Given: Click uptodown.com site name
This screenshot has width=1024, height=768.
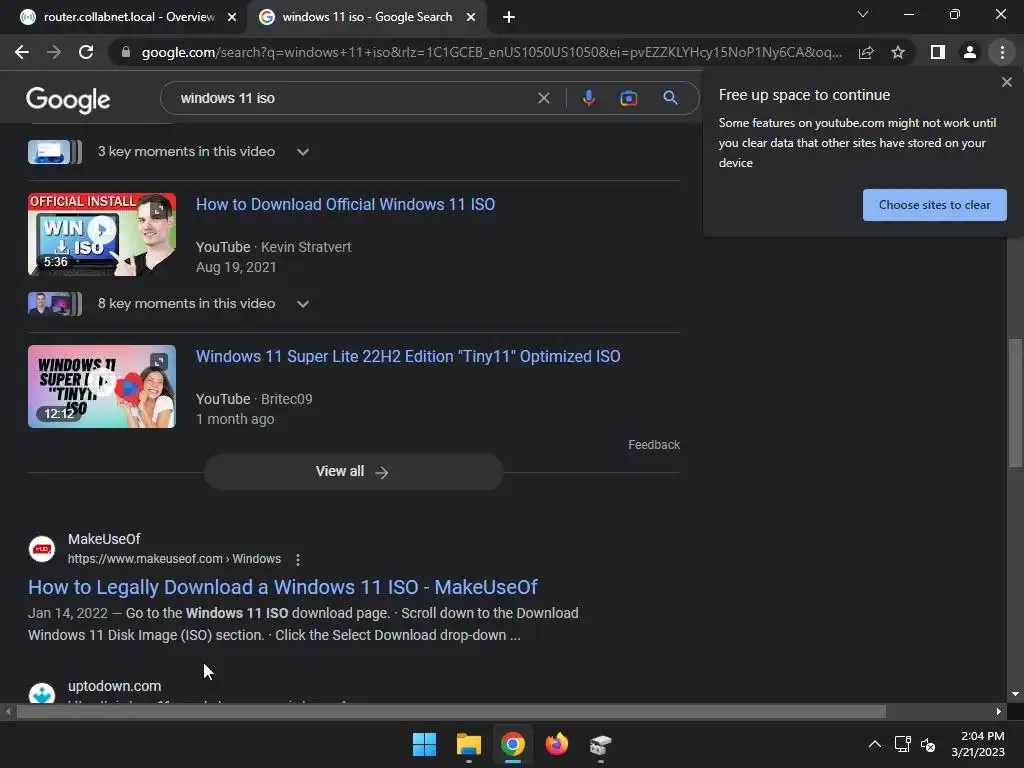Looking at the screenshot, I should click(114, 686).
